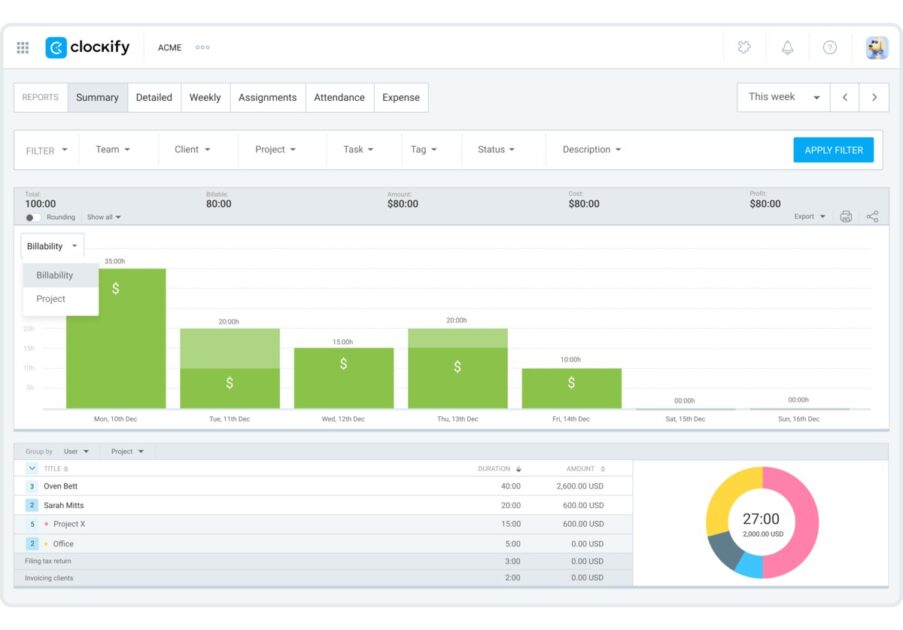Click the Clockify logo
Screen dimensions: 903x630
tap(88, 48)
